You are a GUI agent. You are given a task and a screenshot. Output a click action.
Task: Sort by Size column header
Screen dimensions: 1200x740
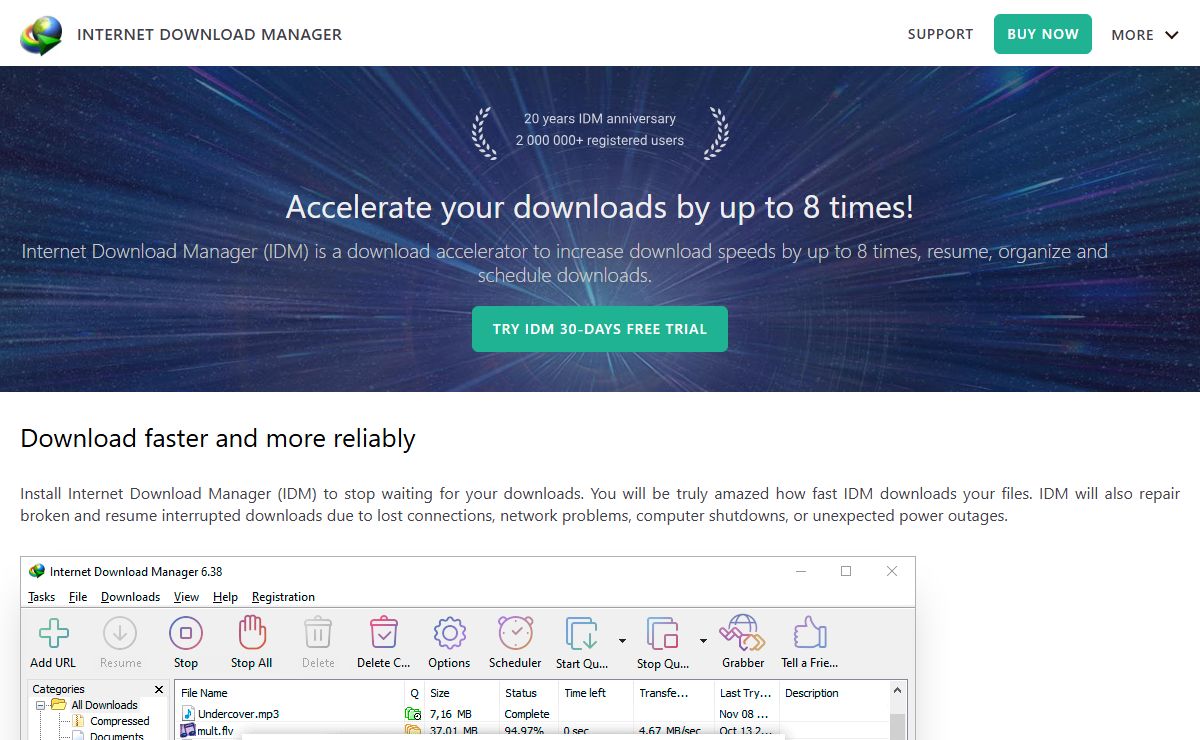click(x=462, y=693)
